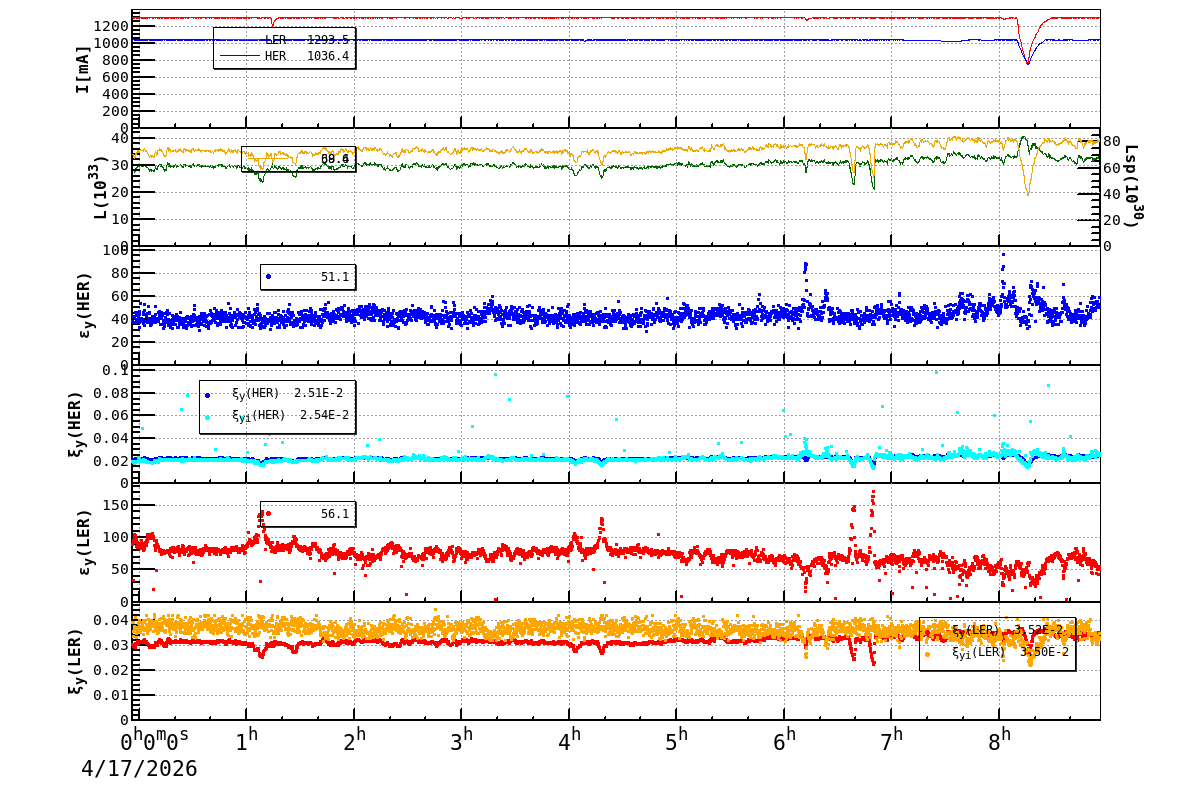Image resolution: width=1200 pixels, height=798 pixels.
Task: Click the 6h time axis tick label
Action: point(784,741)
